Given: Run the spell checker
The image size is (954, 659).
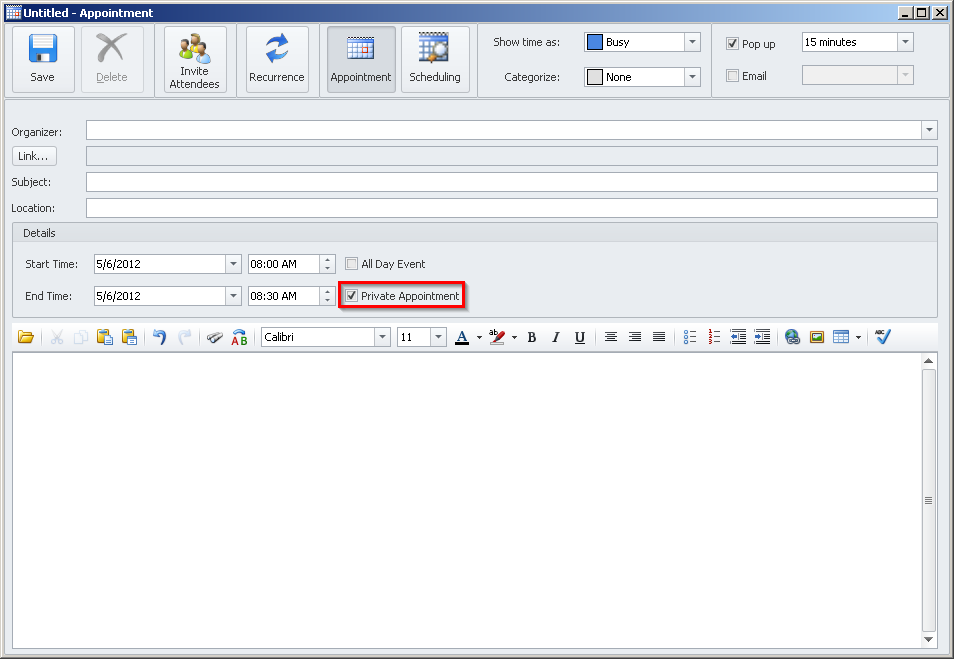Looking at the screenshot, I should [882, 337].
